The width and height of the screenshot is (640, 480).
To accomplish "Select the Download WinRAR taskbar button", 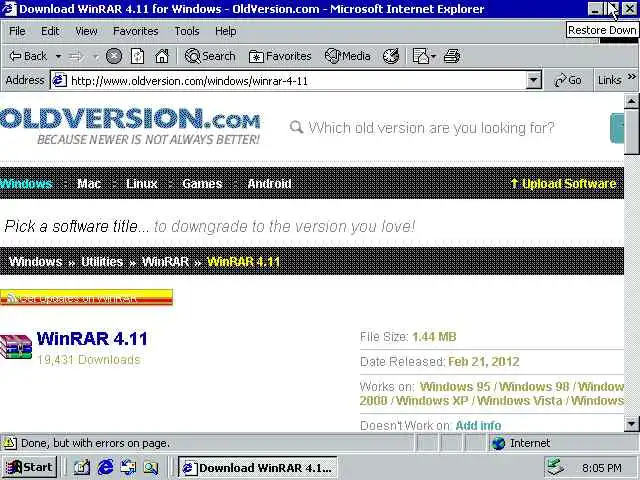I will tap(257, 468).
